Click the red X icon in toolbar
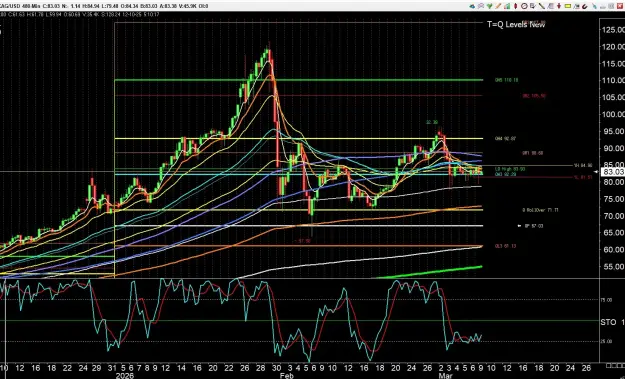This screenshot has height=379, width=625. click(x=620, y=6)
